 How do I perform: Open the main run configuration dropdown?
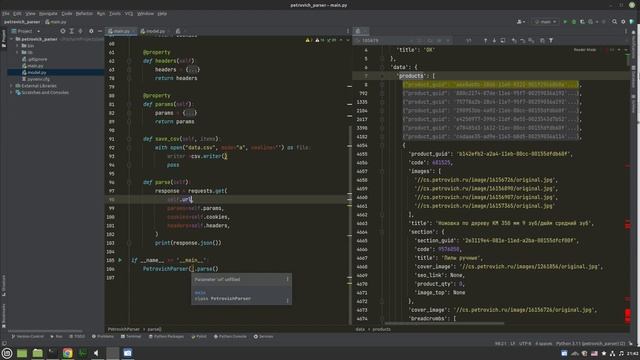(x=546, y=22)
